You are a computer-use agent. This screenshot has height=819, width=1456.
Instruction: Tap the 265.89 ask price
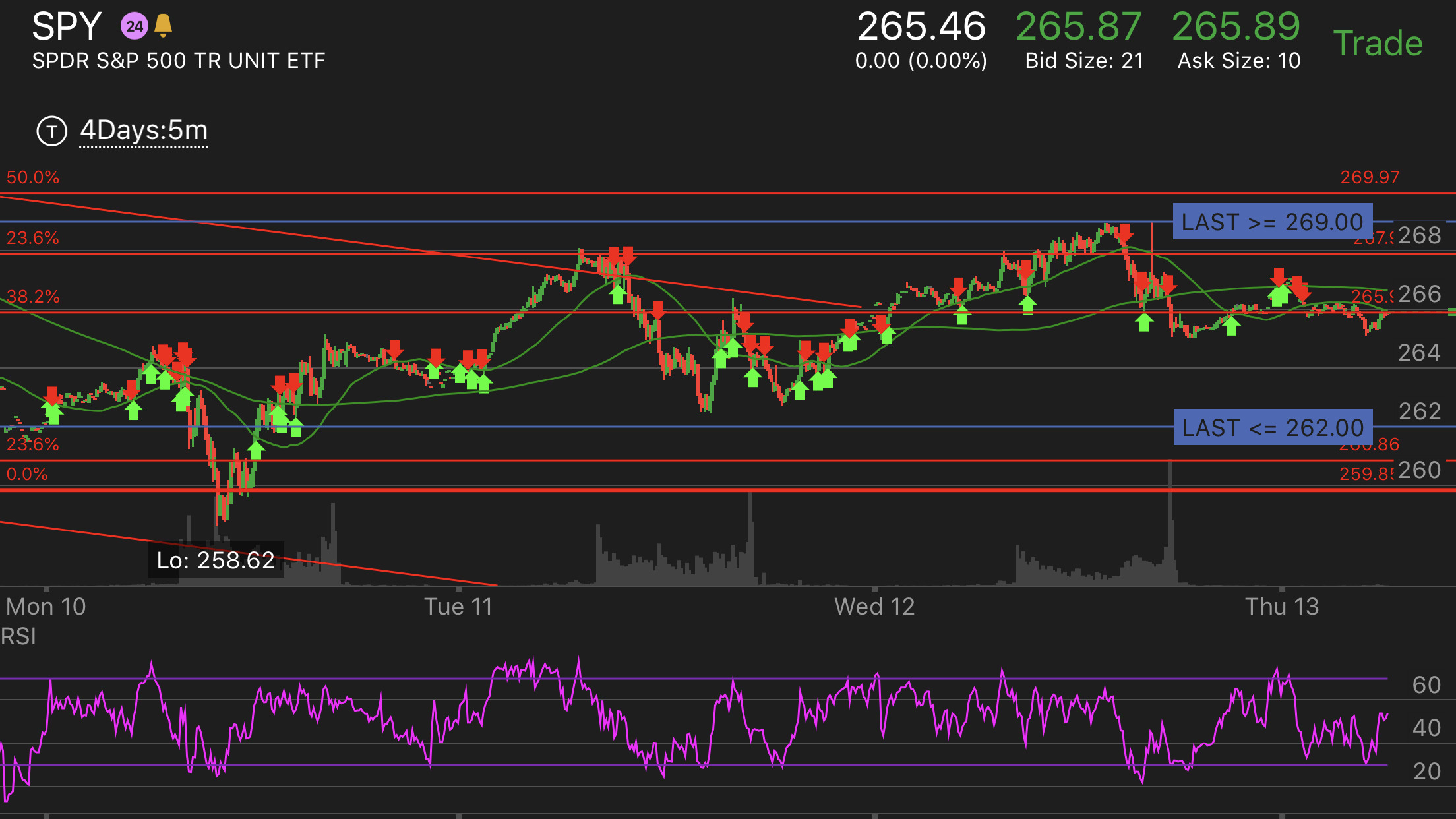1236,27
